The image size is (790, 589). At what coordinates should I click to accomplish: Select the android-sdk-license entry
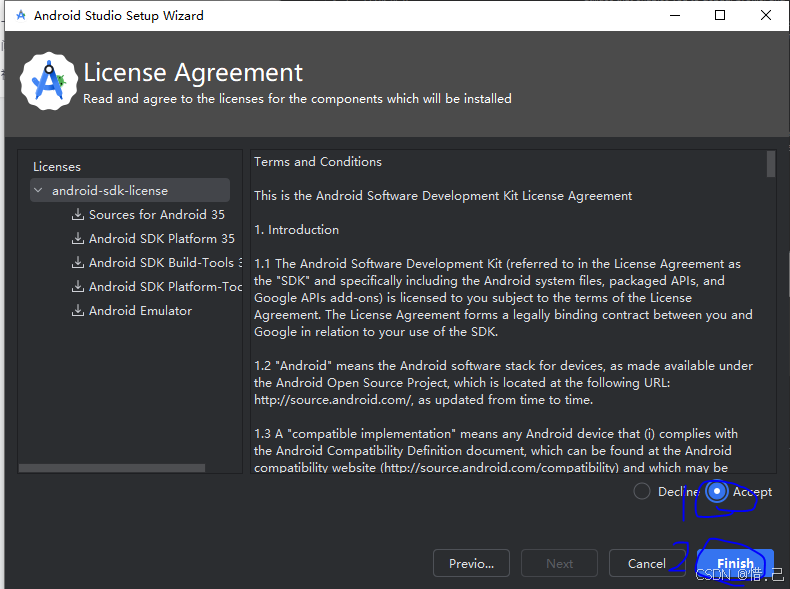coord(130,190)
